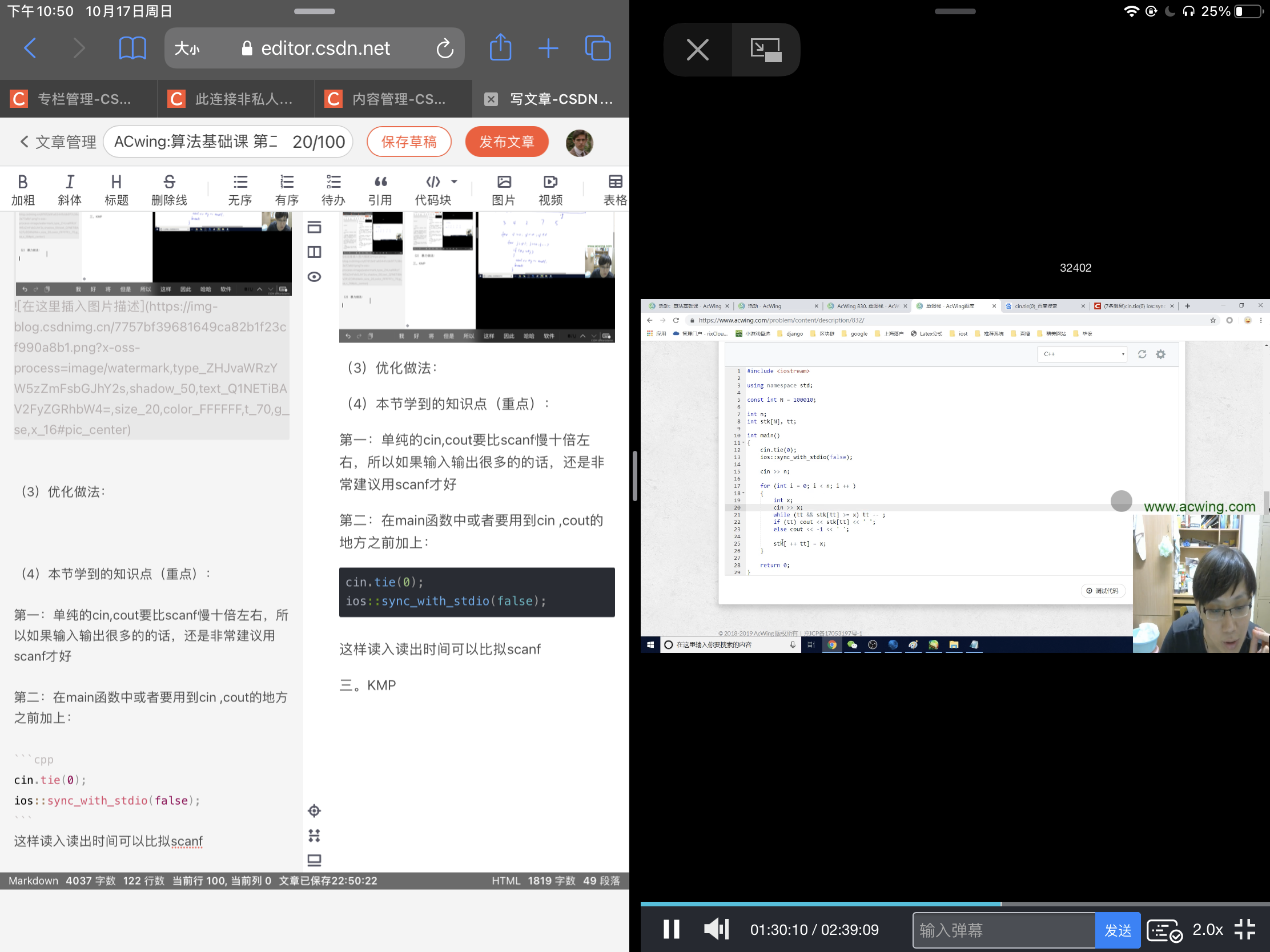Insert a heading (标题)
This screenshot has width=1270, height=952.
click(116, 190)
